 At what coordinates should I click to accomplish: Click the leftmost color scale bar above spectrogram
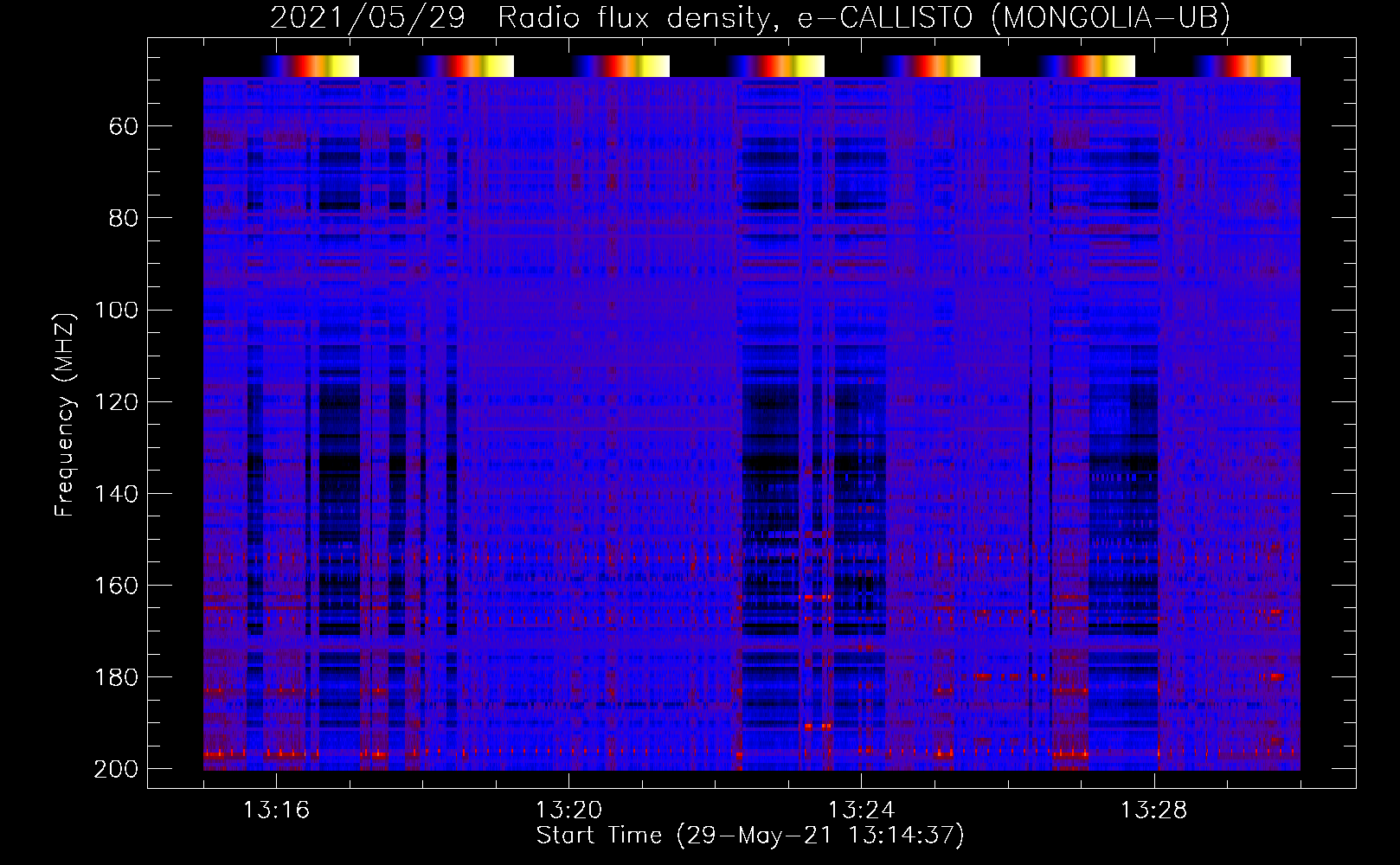[310, 66]
